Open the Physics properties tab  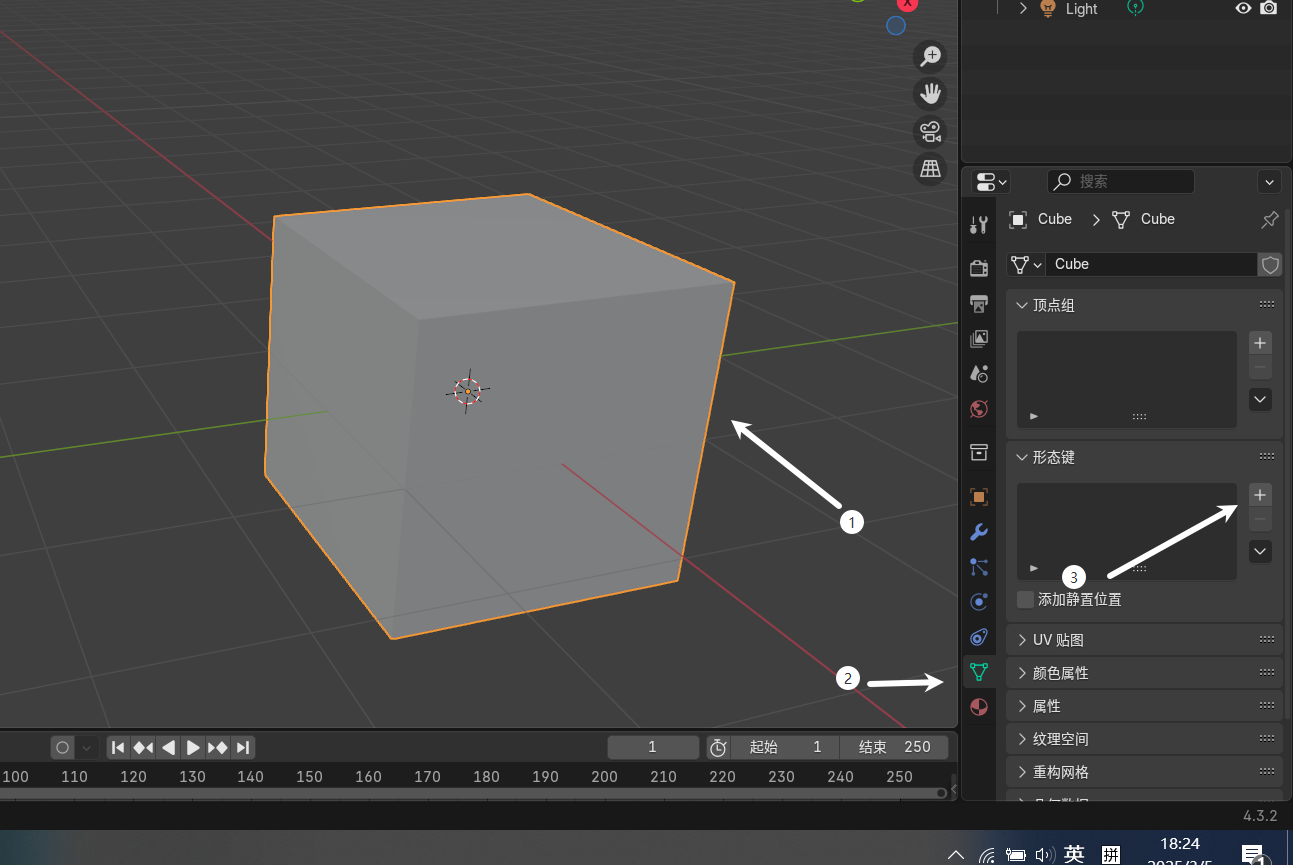pyautogui.click(x=979, y=602)
